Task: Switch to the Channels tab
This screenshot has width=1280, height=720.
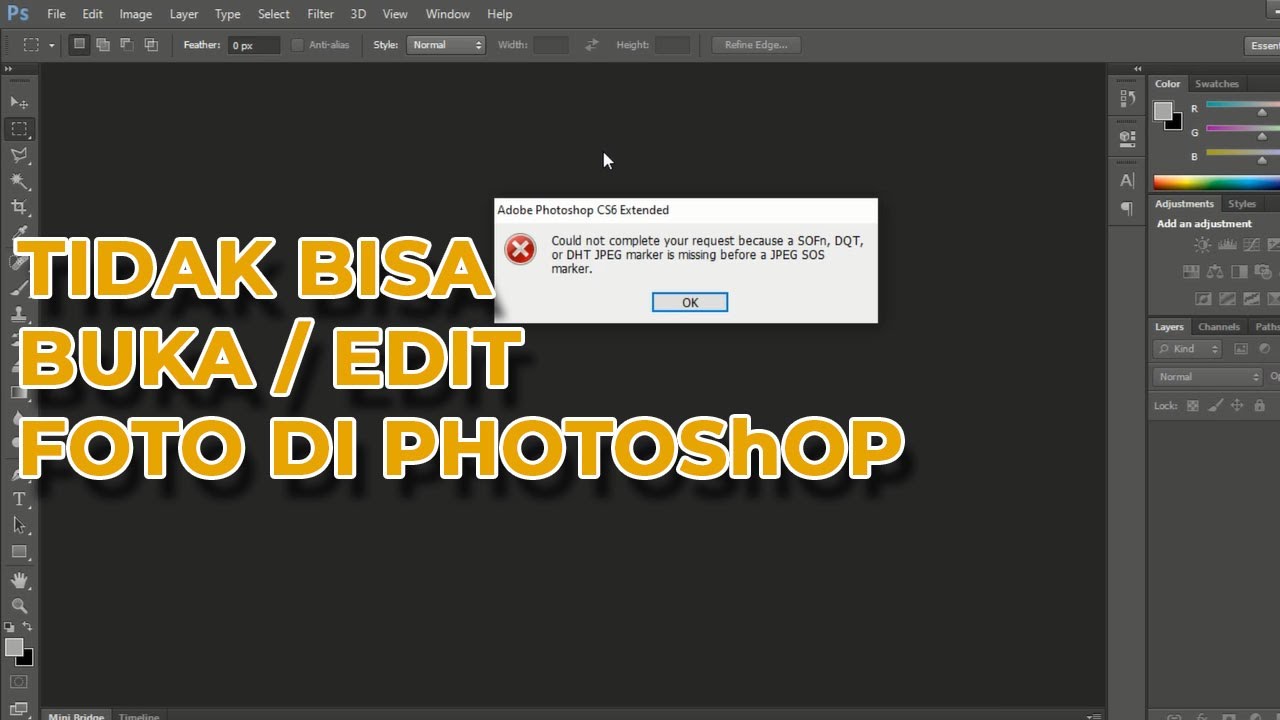Action: [x=1219, y=327]
